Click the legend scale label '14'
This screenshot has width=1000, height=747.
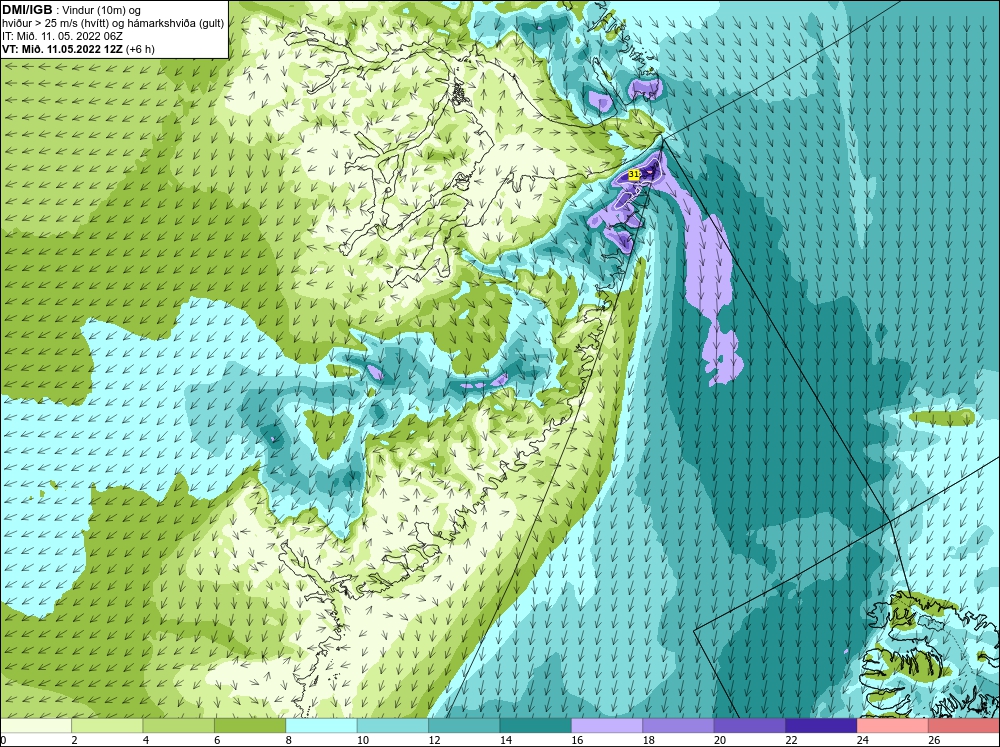tap(506, 740)
